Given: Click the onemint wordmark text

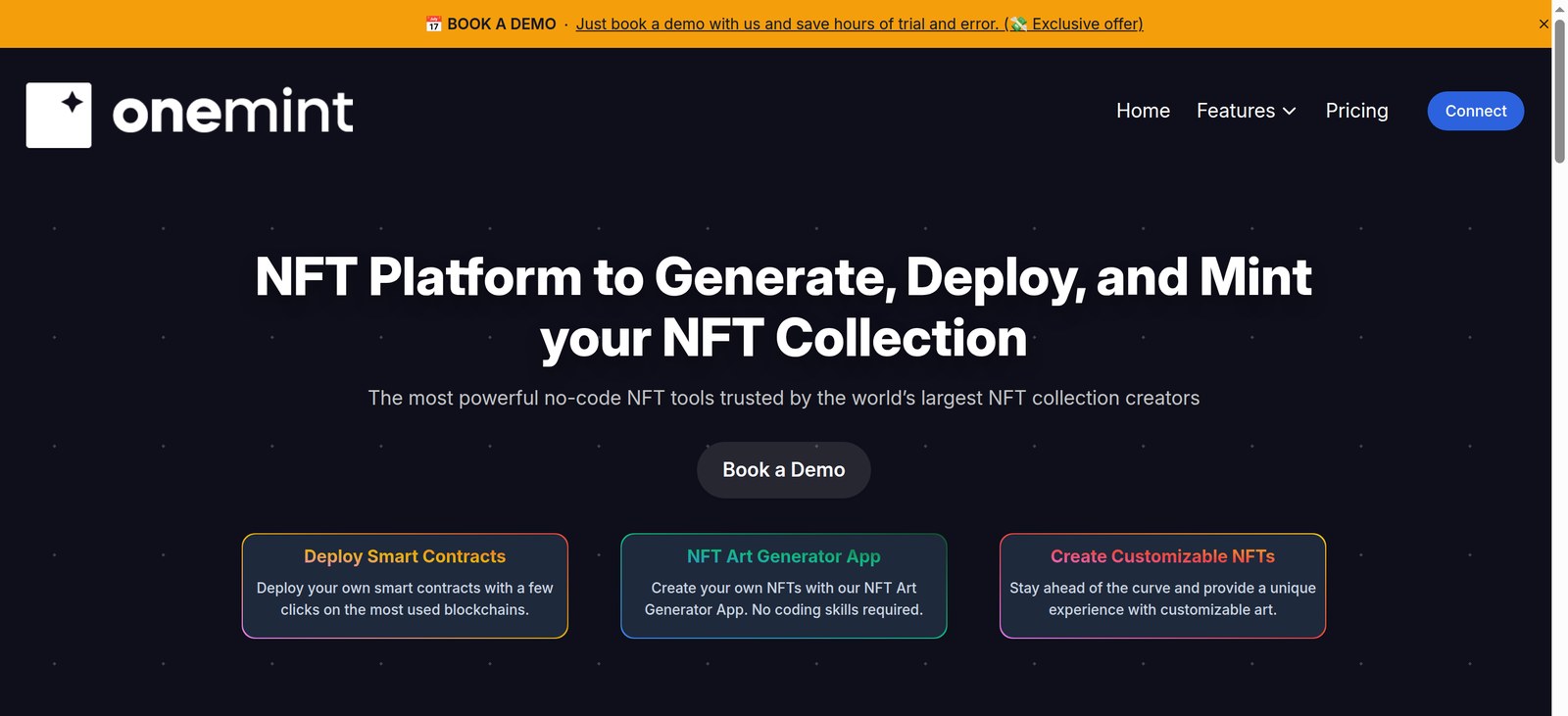Looking at the screenshot, I should click(233, 112).
